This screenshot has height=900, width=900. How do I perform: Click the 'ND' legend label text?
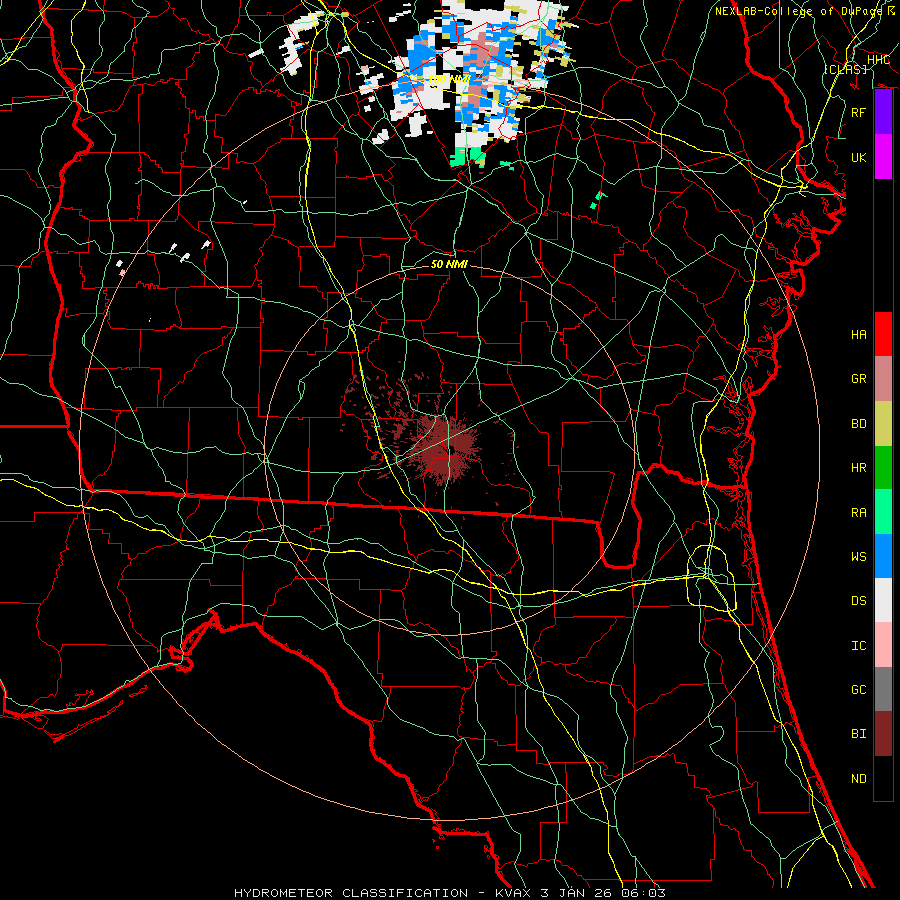[859, 778]
